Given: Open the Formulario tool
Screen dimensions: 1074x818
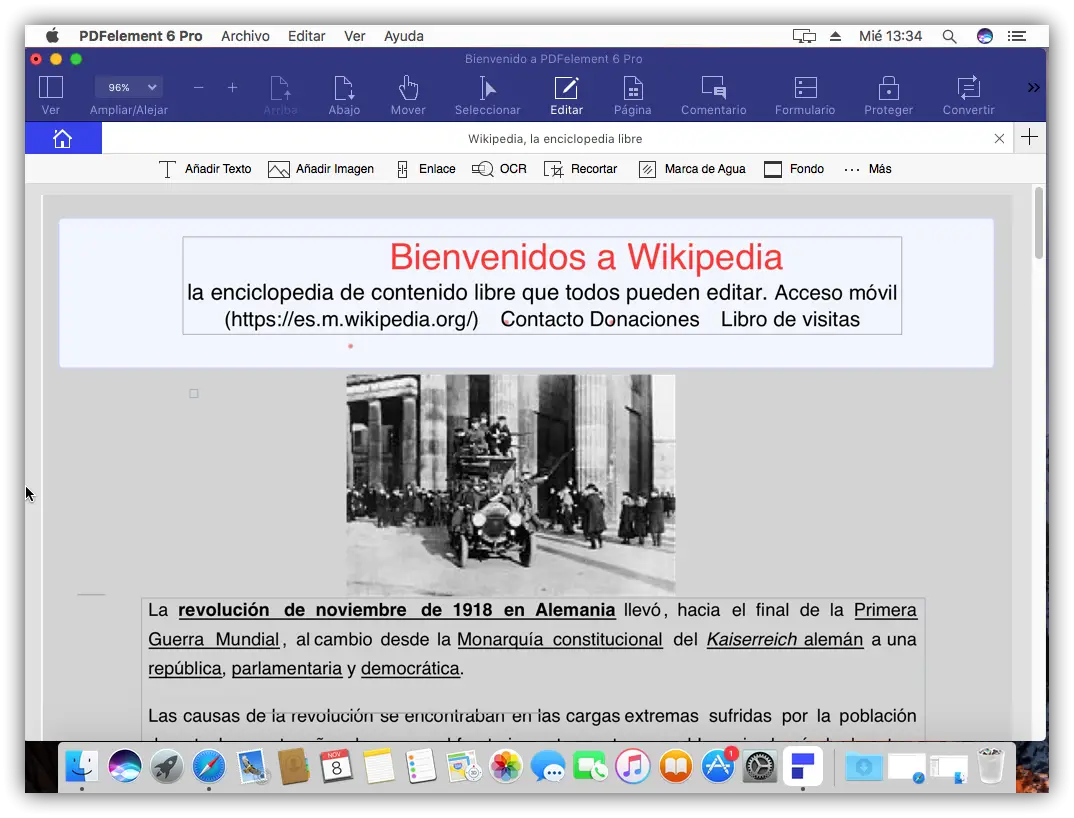Looking at the screenshot, I should [805, 88].
